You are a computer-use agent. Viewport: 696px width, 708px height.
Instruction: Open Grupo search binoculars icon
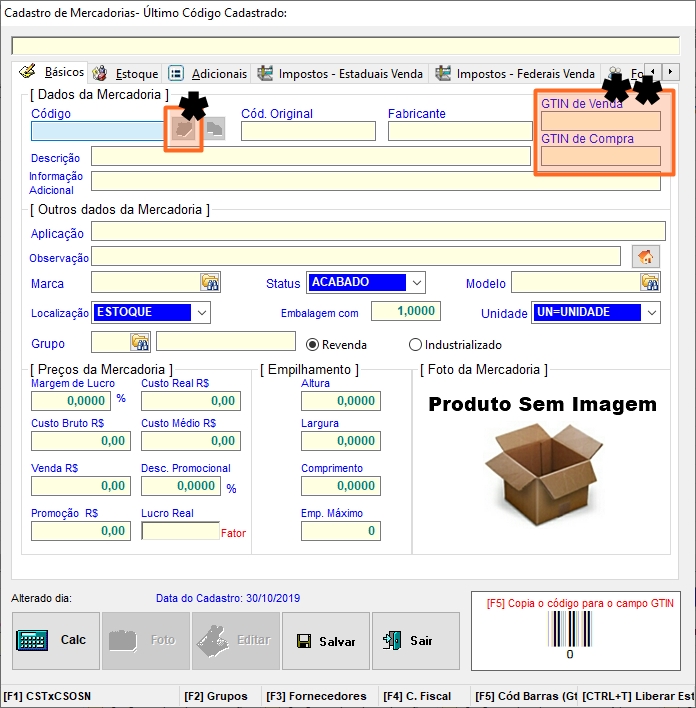pos(139,343)
